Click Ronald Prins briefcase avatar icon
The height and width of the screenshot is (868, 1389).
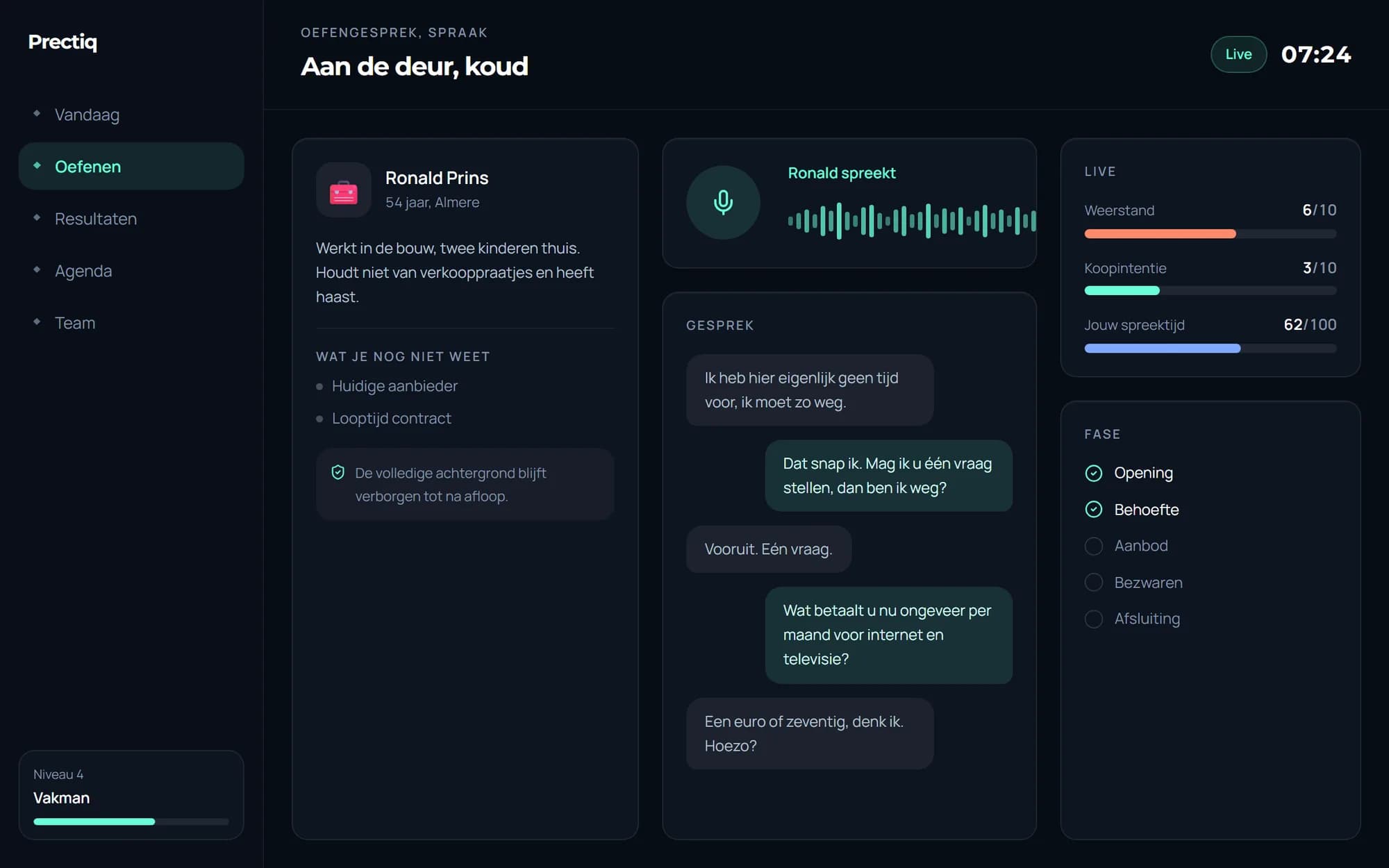point(343,190)
